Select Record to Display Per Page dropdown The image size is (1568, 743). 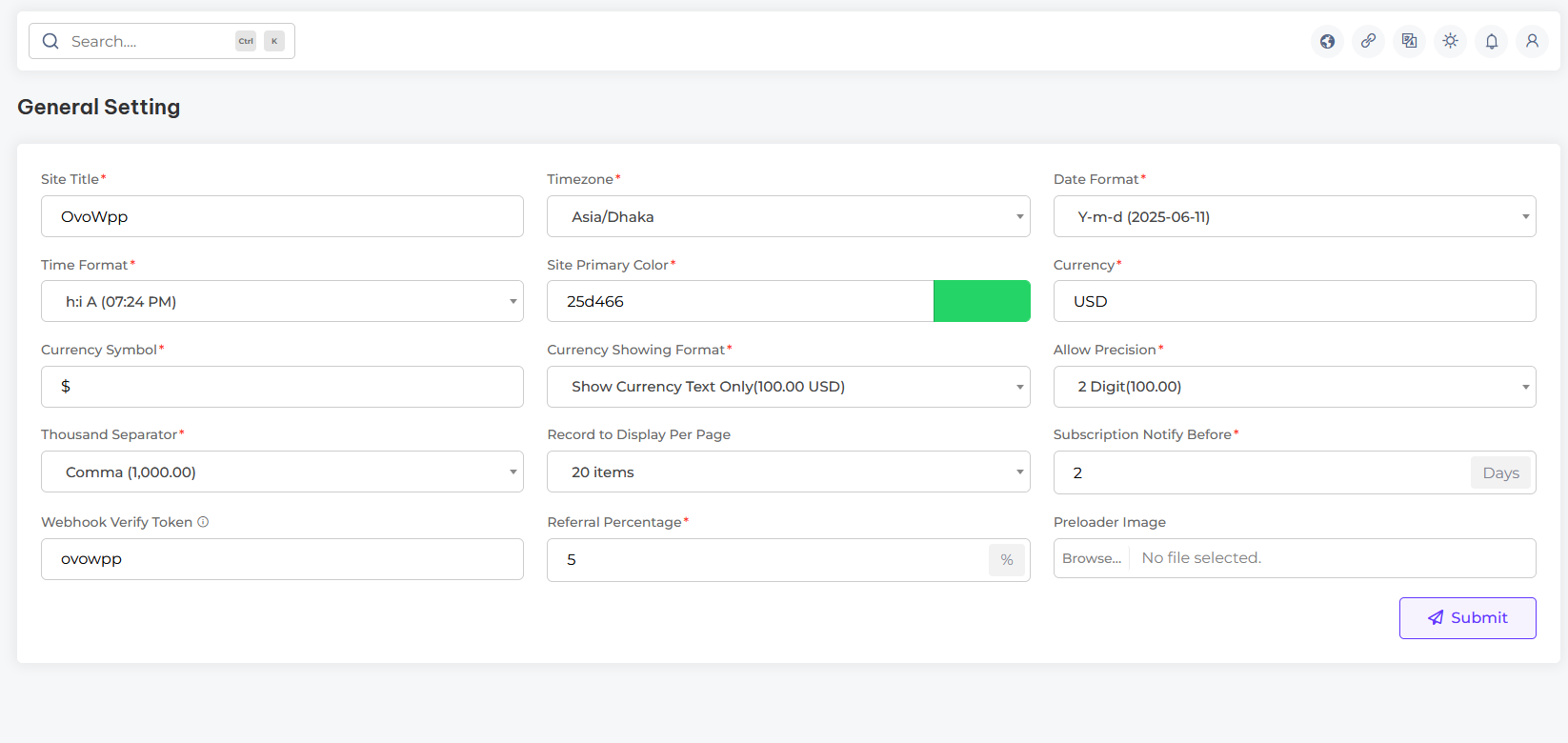(788, 472)
